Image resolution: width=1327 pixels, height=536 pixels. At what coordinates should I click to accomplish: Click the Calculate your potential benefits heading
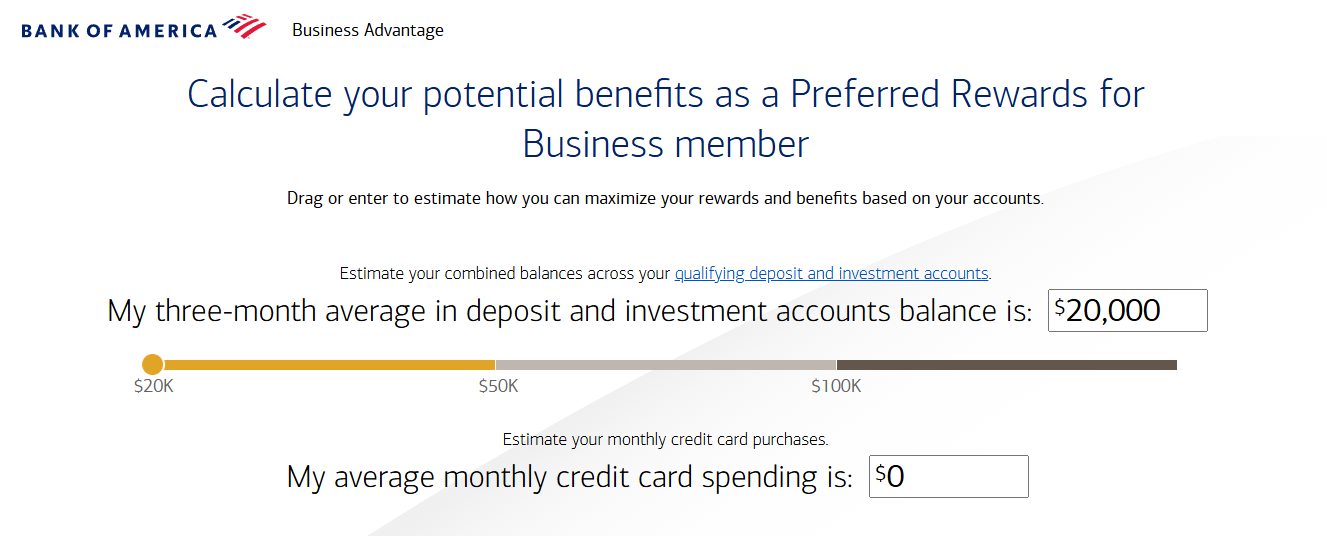[665, 119]
